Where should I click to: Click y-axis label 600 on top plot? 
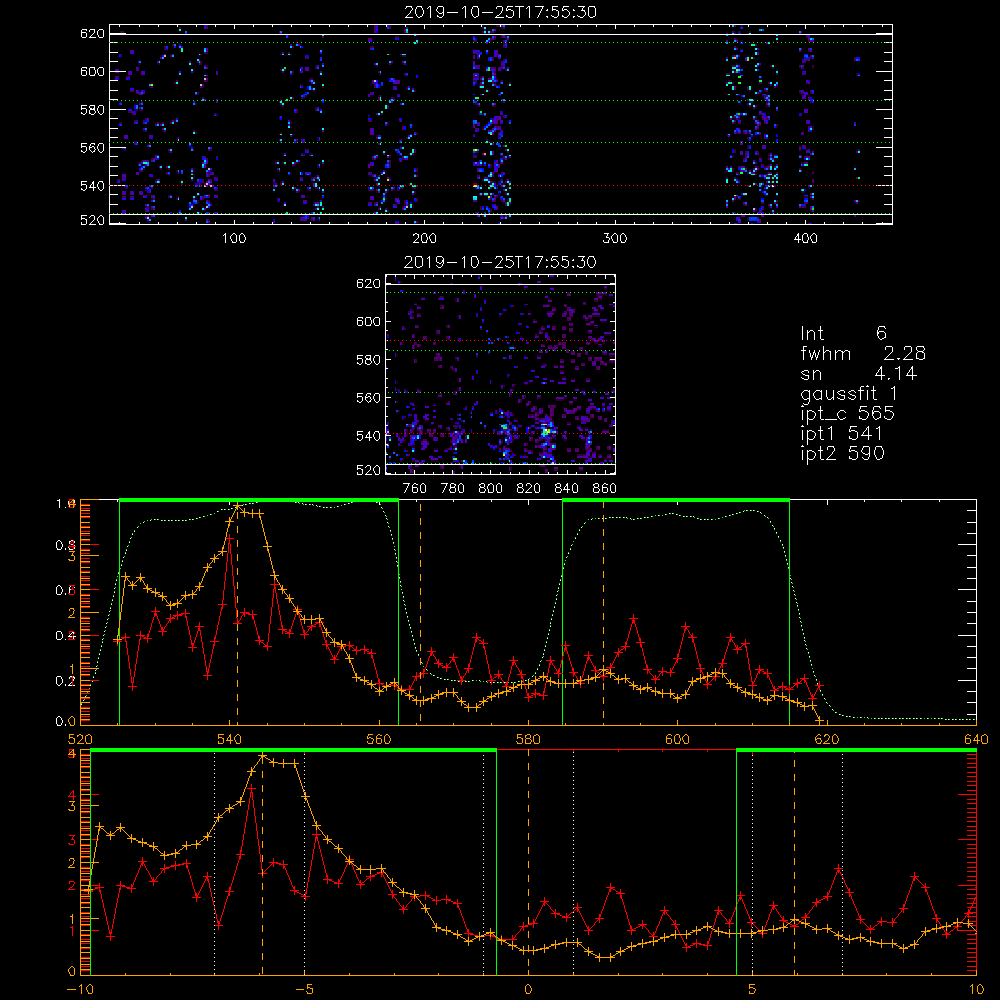click(92, 71)
